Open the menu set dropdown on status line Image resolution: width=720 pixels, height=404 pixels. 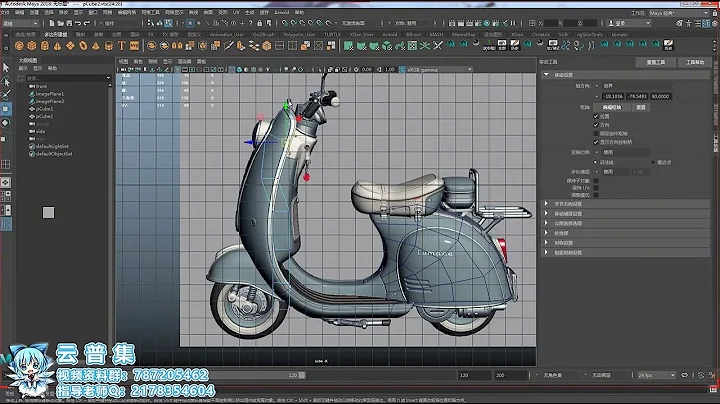click(21, 23)
